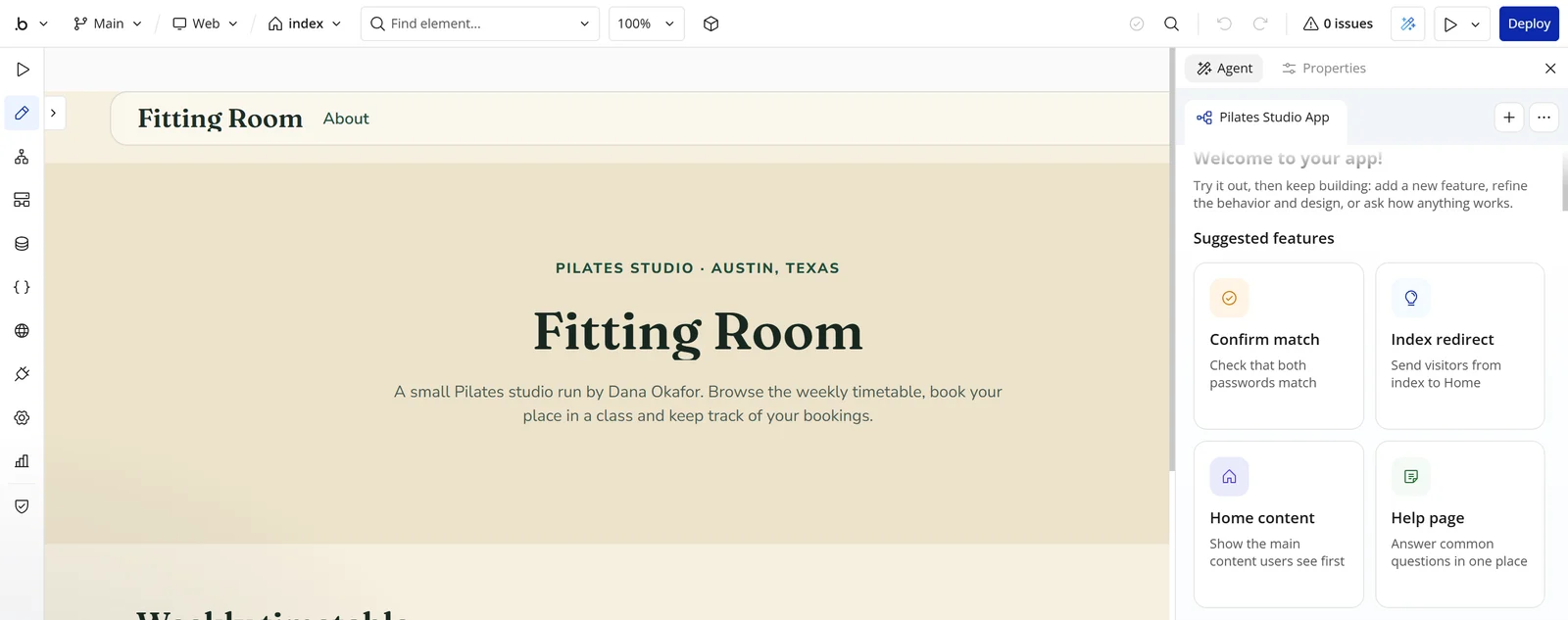Choose the Help page suggestion card
The width and height of the screenshot is (1568, 620).
point(1460,524)
